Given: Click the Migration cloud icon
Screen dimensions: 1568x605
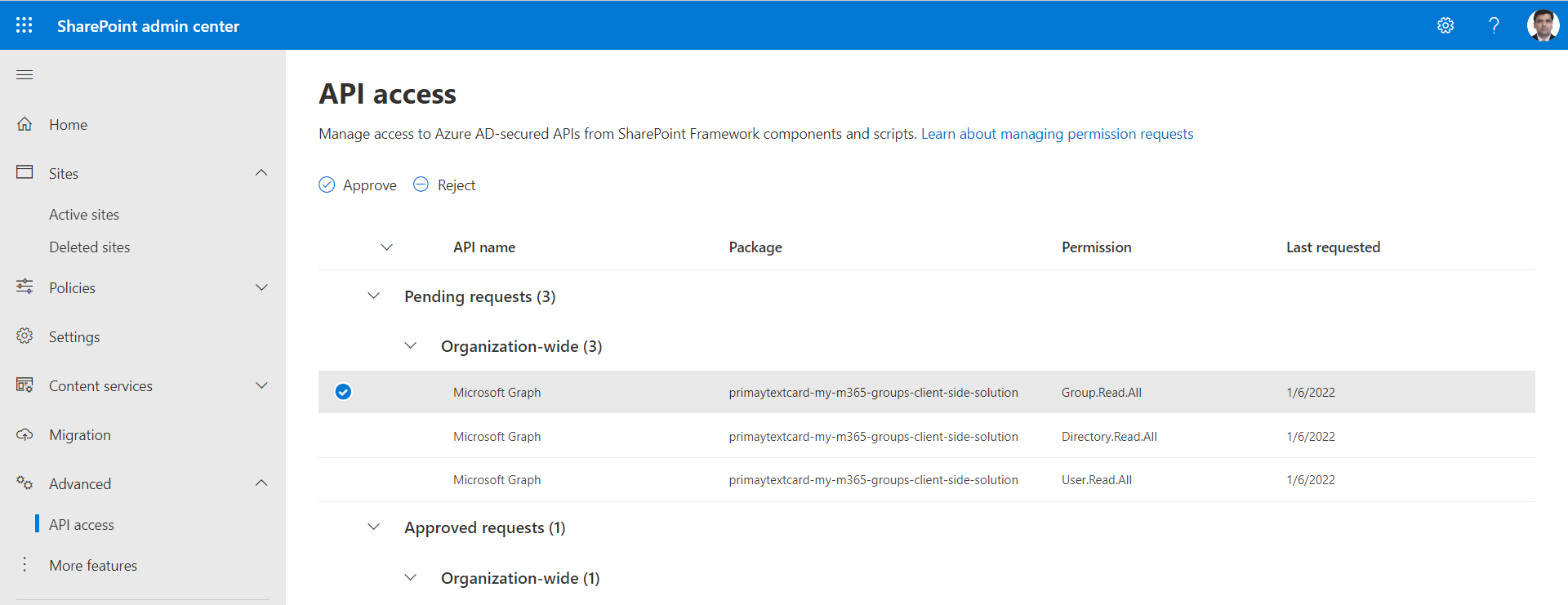Looking at the screenshot, I should [x=24, y=434].
